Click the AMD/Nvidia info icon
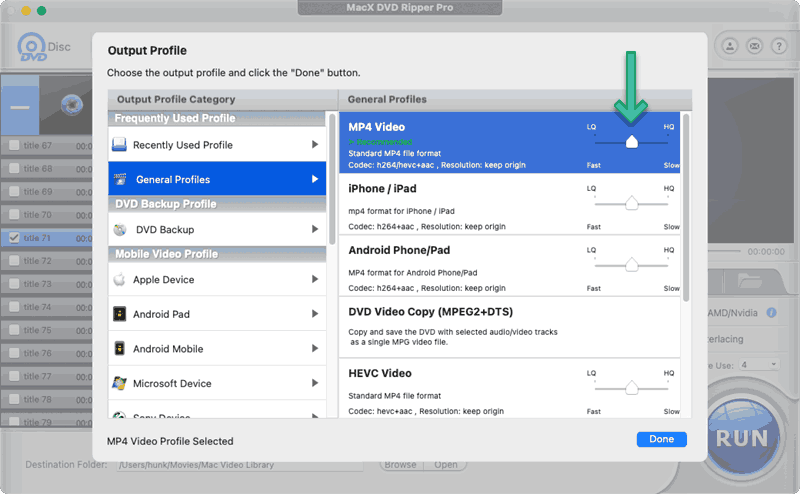Viewport: 800px width, 494px height. tap(771, 312)
